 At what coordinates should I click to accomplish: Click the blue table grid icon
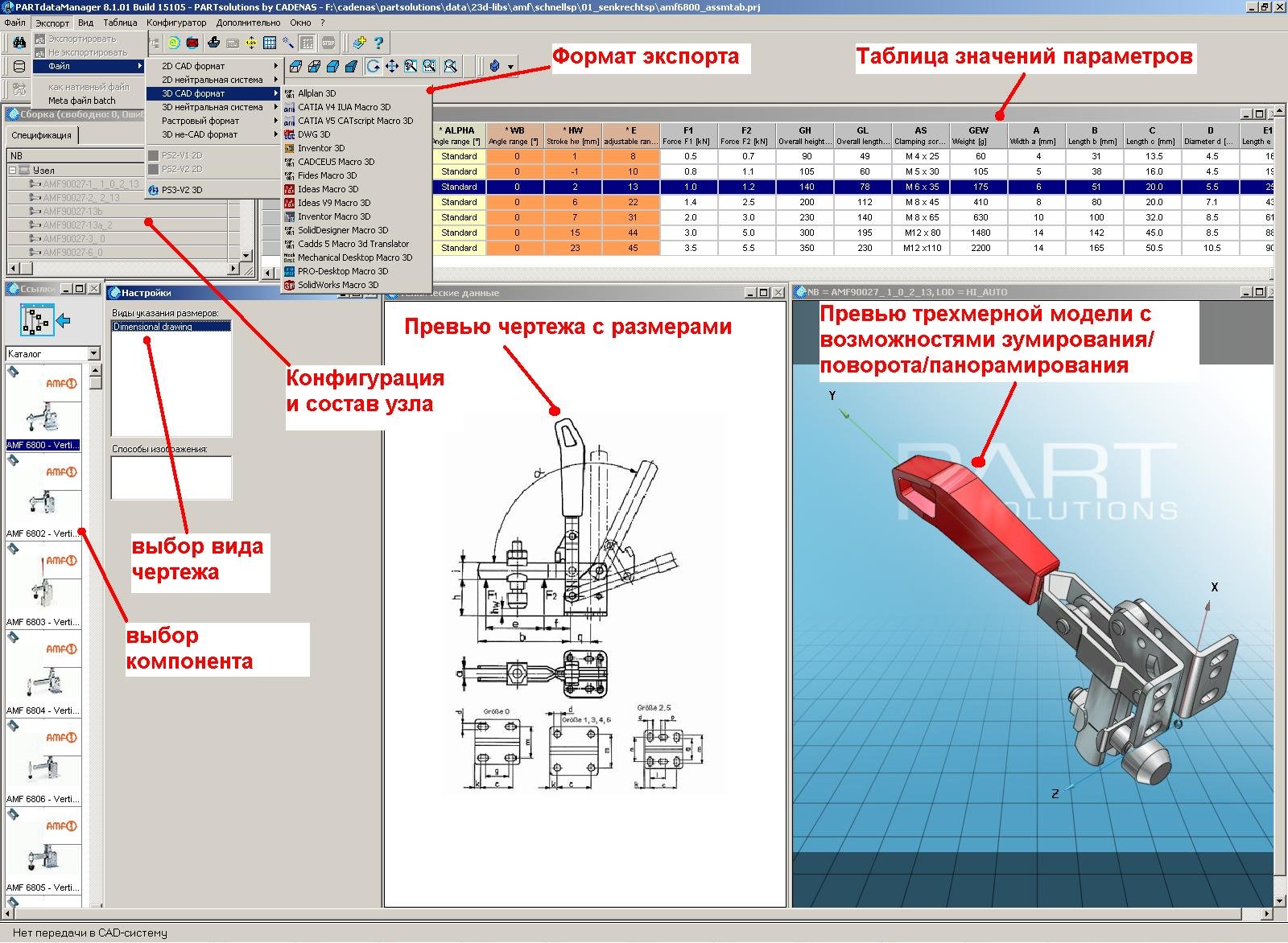pyautogui.click(x=270, y=43)
